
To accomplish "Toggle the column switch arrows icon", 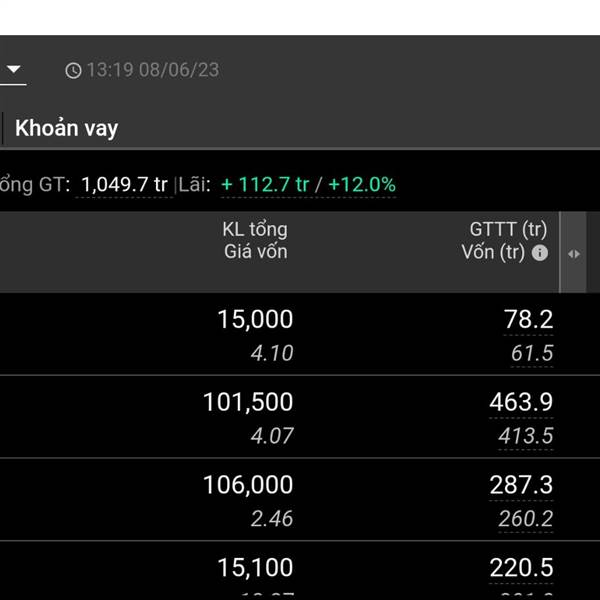I will [x=574, y=254].
